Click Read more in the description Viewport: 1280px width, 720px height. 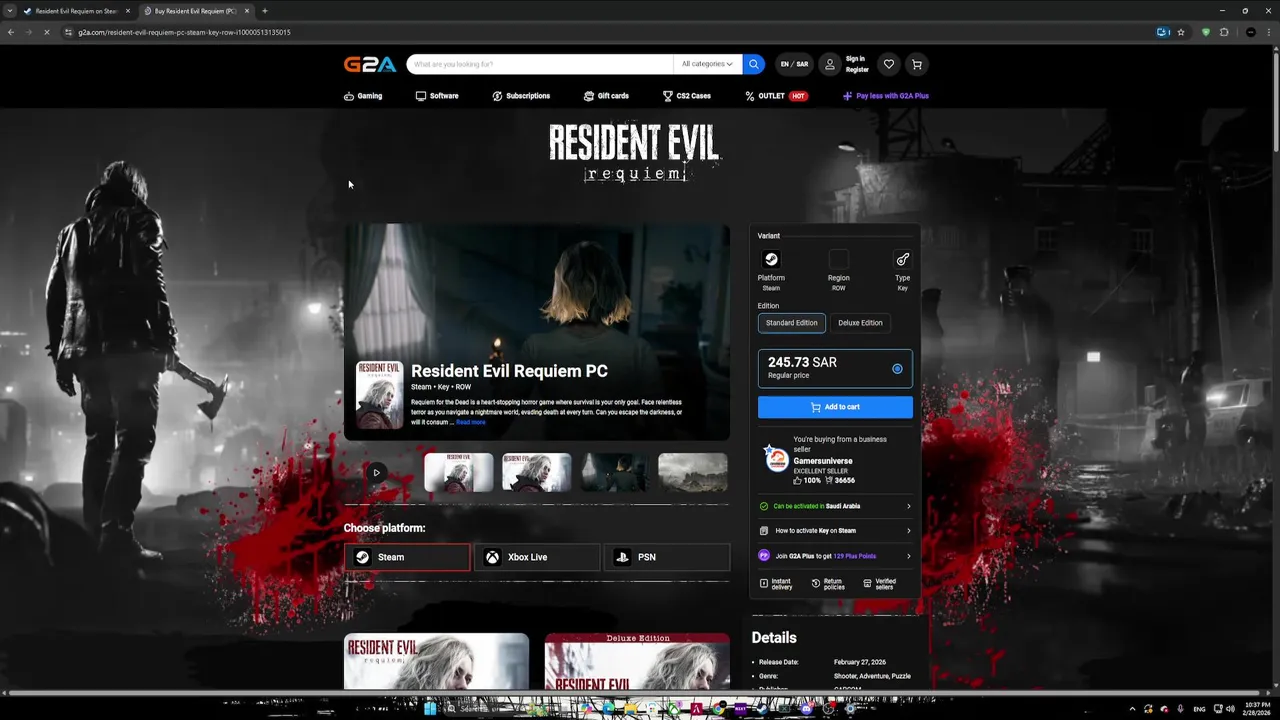[470, 422]
